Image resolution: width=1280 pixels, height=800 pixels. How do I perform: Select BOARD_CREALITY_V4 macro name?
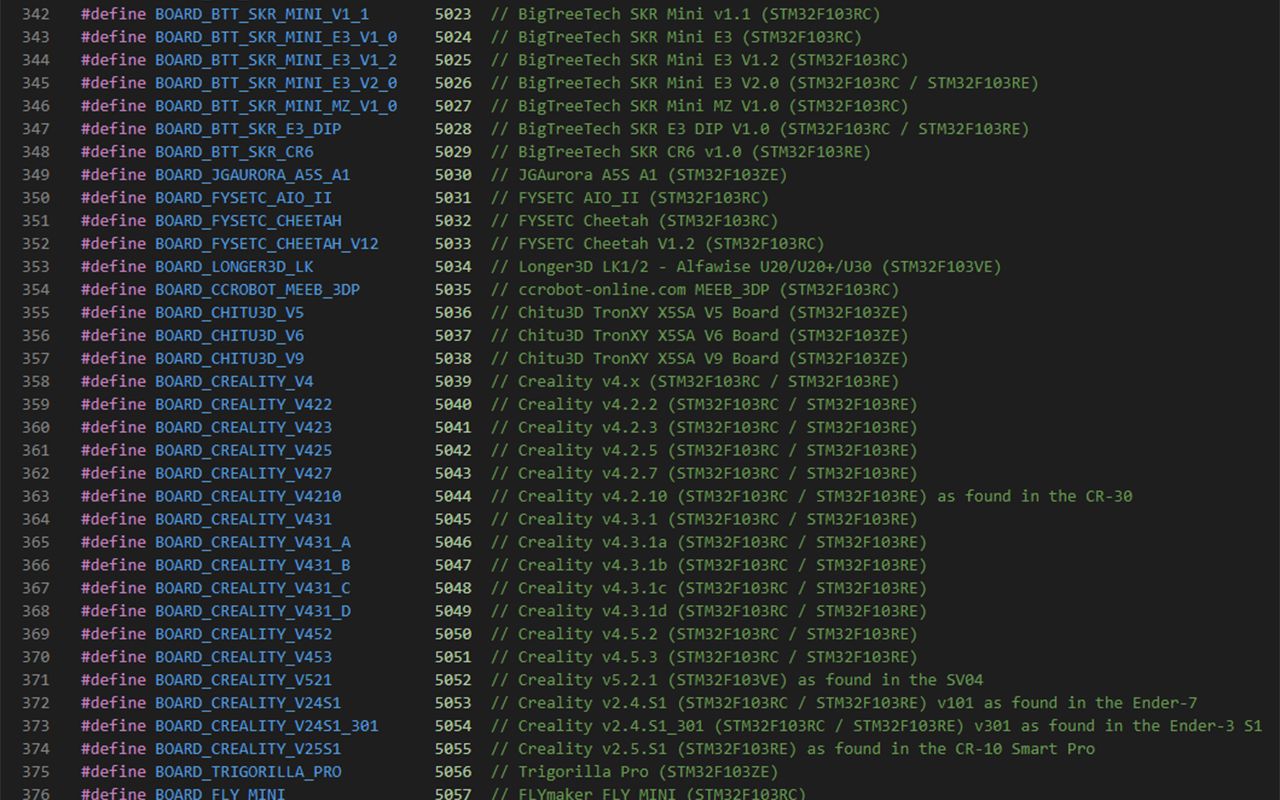234,382
